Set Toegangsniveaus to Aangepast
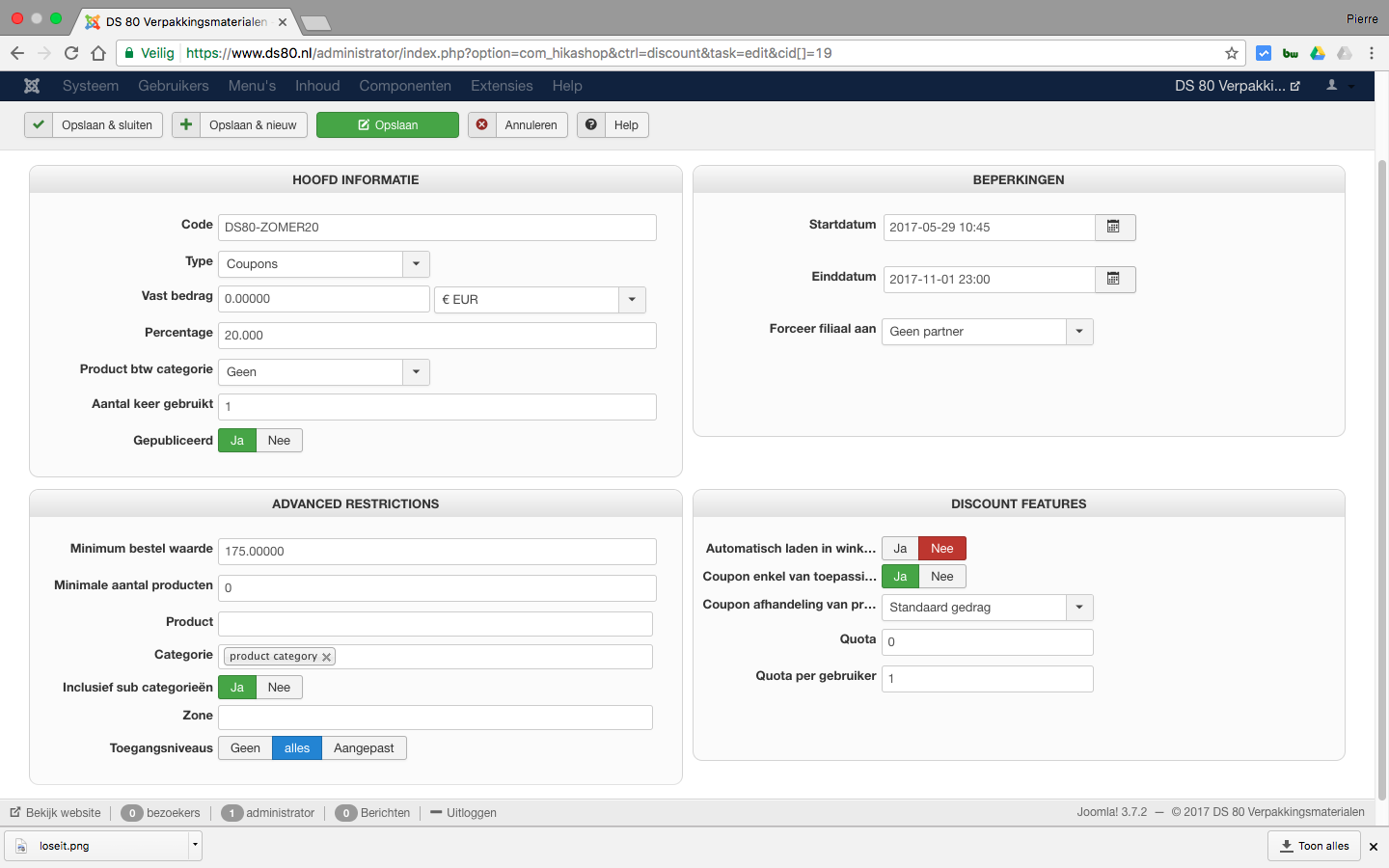Screen dimensions: 1389x868 click(364, 748)
